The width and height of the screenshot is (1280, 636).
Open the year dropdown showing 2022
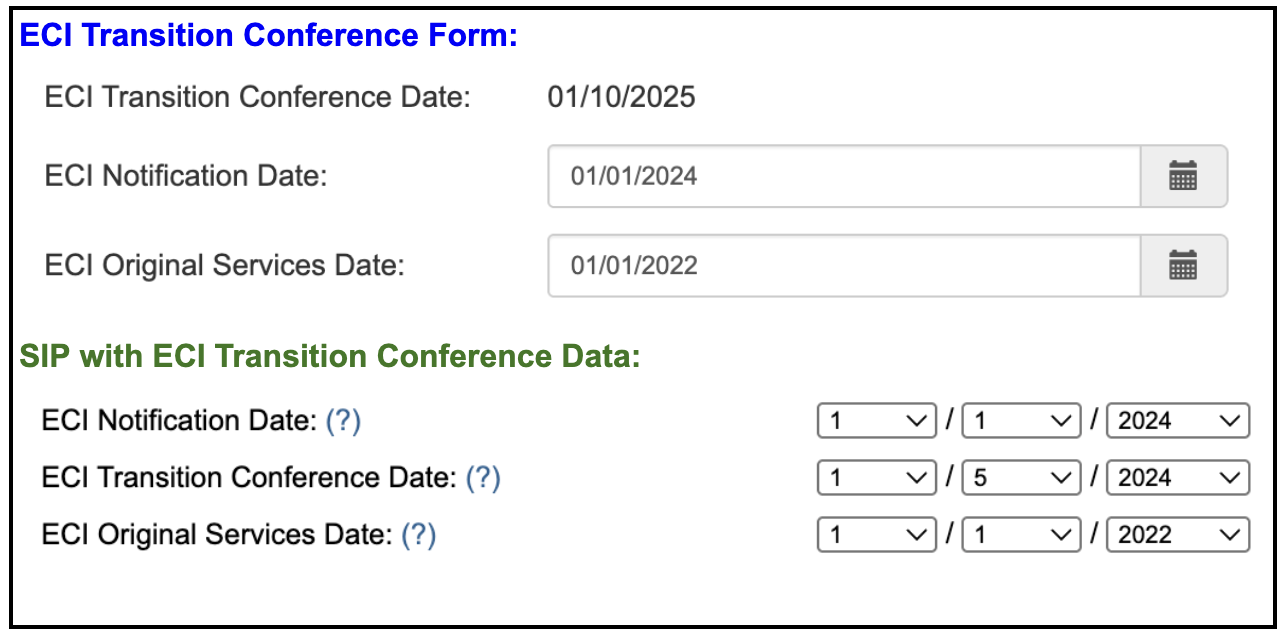coord(1177,534)
